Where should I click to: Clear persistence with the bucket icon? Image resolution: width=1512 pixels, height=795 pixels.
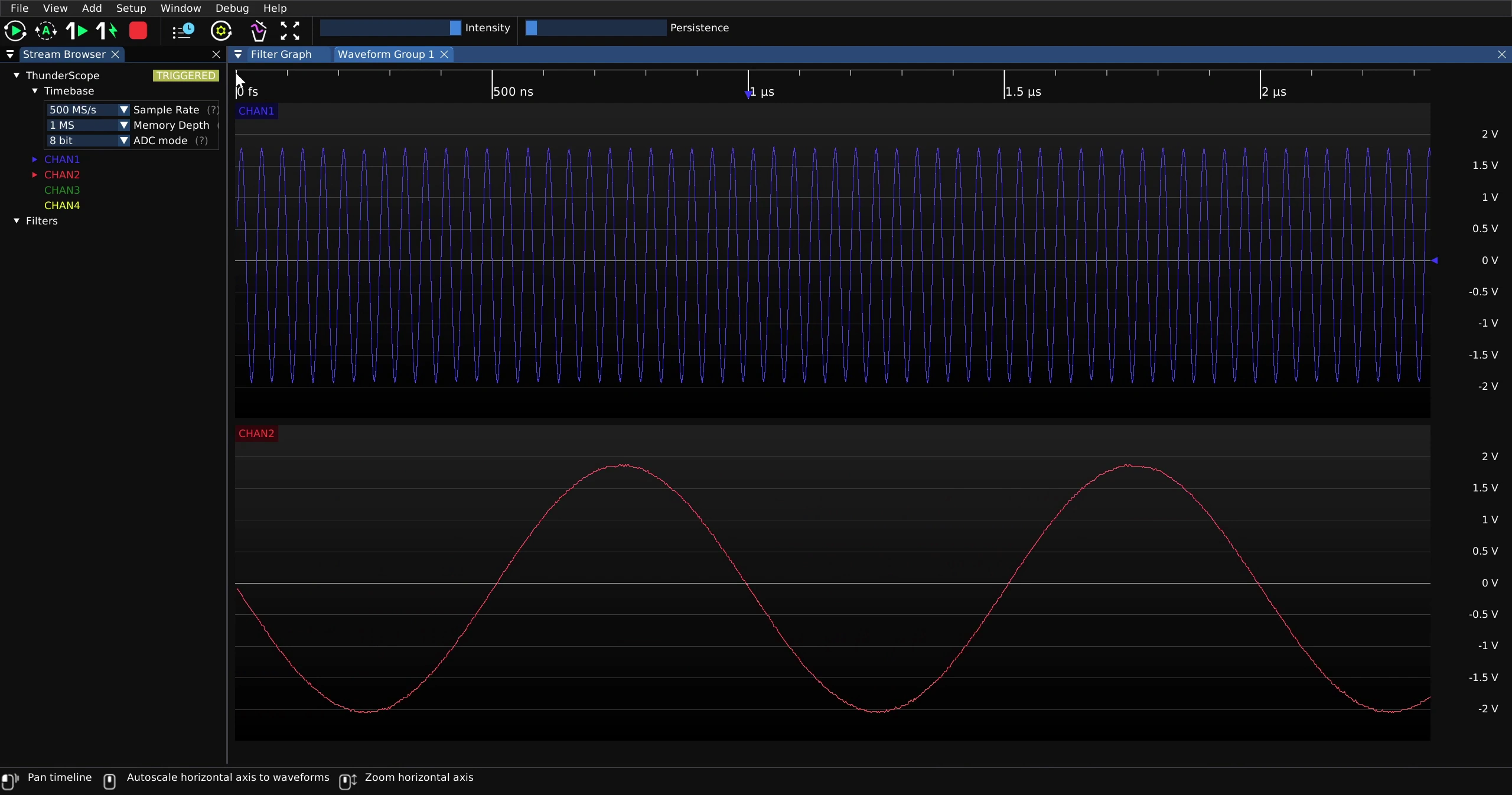click(x=258, y=31)
